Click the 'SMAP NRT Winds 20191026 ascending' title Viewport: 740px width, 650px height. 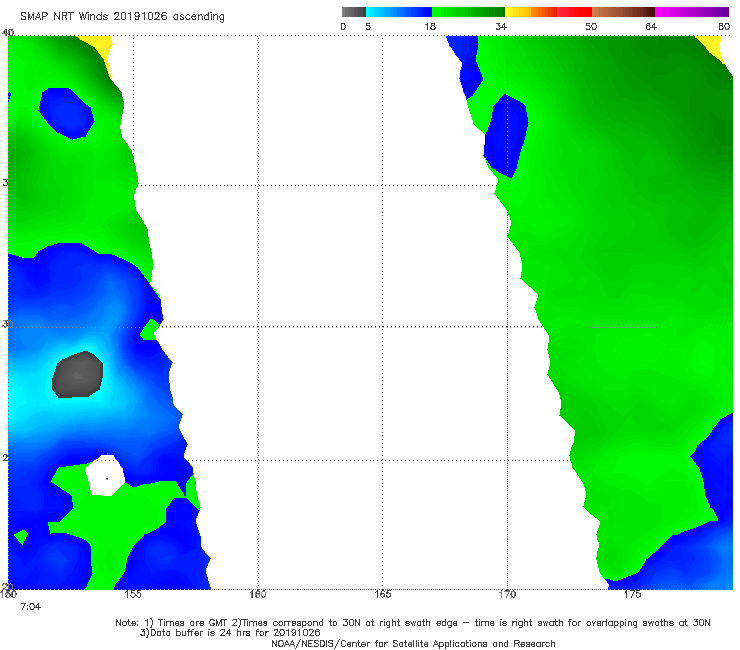(x=122, y=17)
